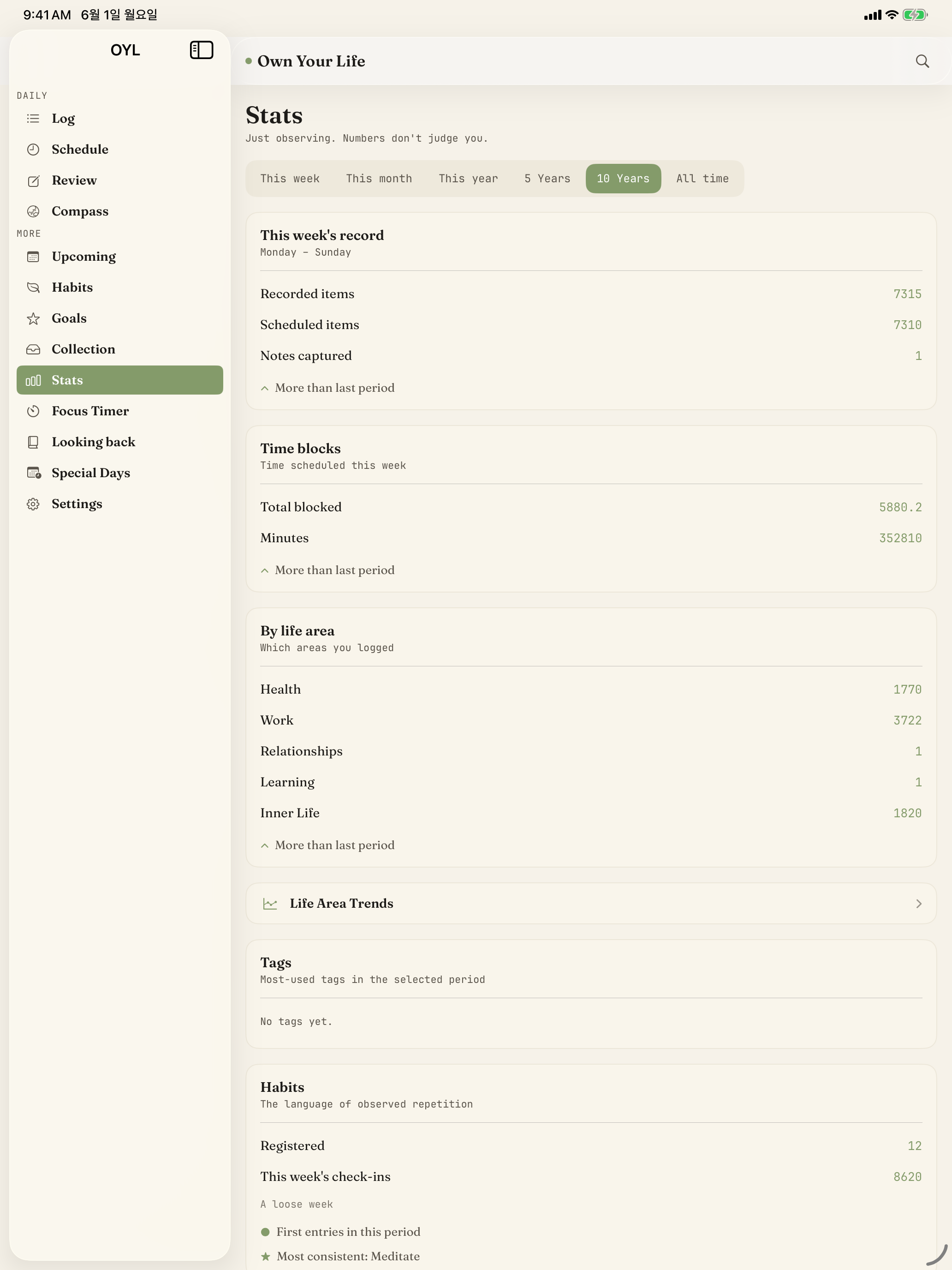The height and width of the screenshot is (1270, 952).
Task: Click the OYL sidebar logo
Action: click(x=125, y=50)
